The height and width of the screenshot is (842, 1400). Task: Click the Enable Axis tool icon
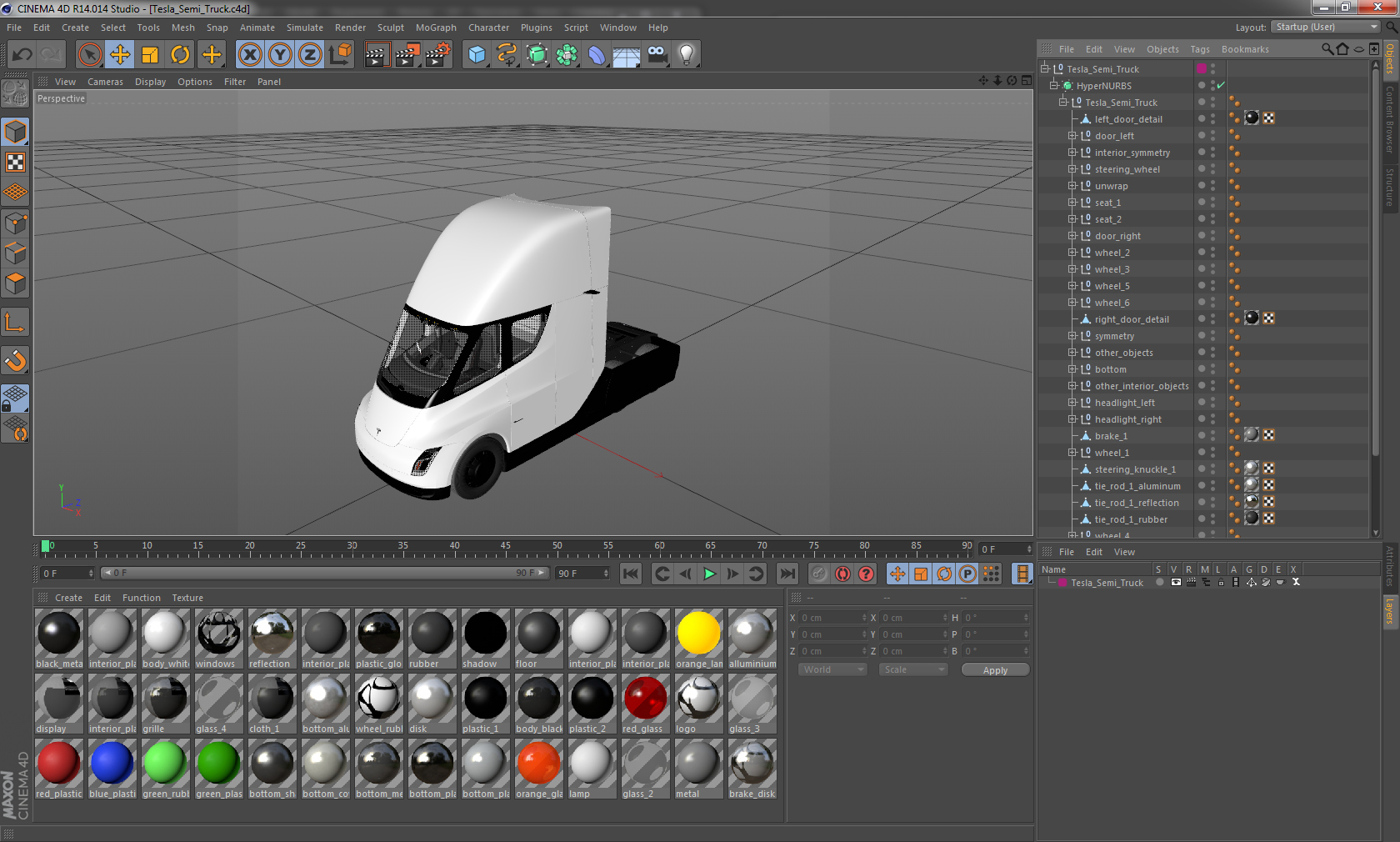(15, 322)
